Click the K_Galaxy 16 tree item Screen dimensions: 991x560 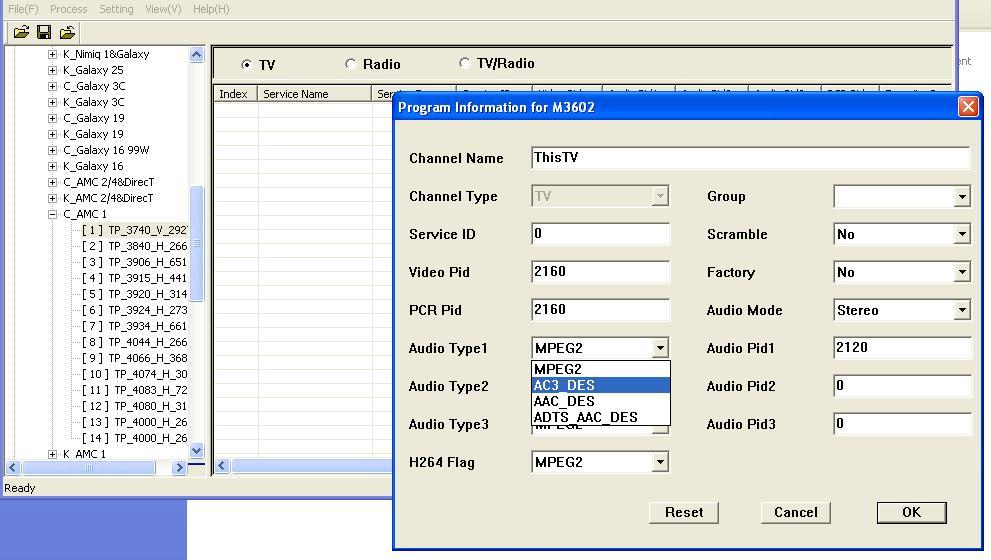[x=93, y=166]
